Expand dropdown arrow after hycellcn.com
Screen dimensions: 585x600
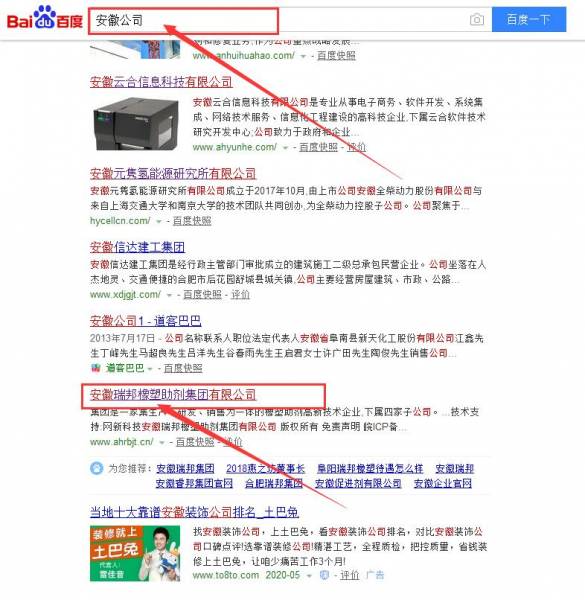[159, 222]
